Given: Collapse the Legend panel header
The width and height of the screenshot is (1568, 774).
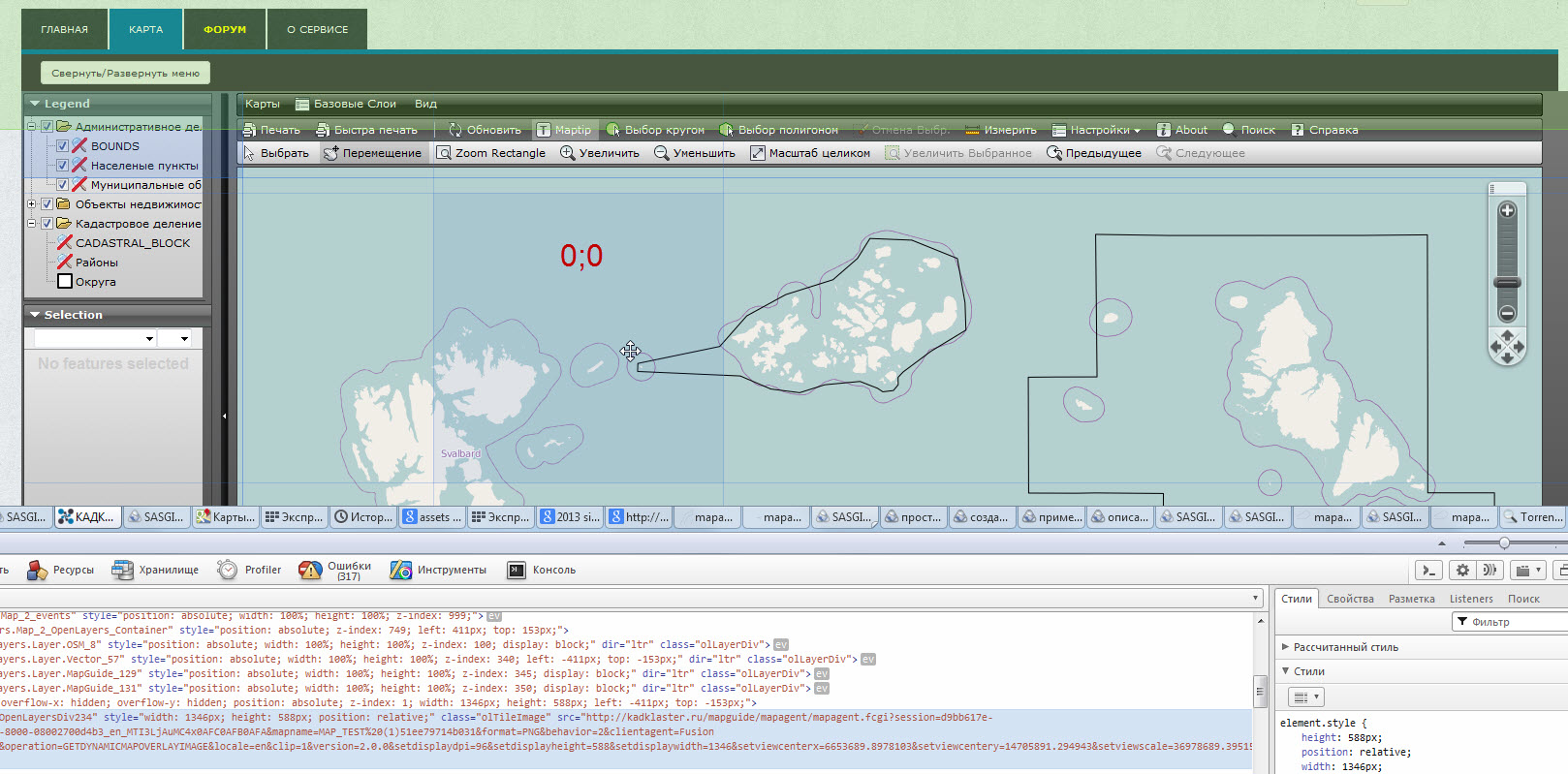Looking at the screenshot, I should (36, 104).
